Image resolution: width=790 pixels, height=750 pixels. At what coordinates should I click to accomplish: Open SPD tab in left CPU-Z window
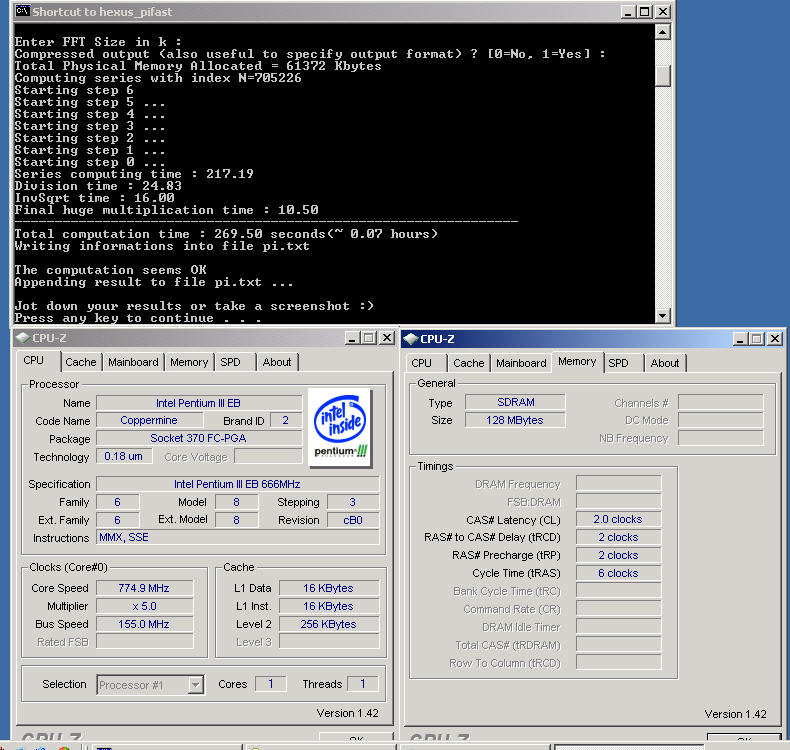point(231,362)
